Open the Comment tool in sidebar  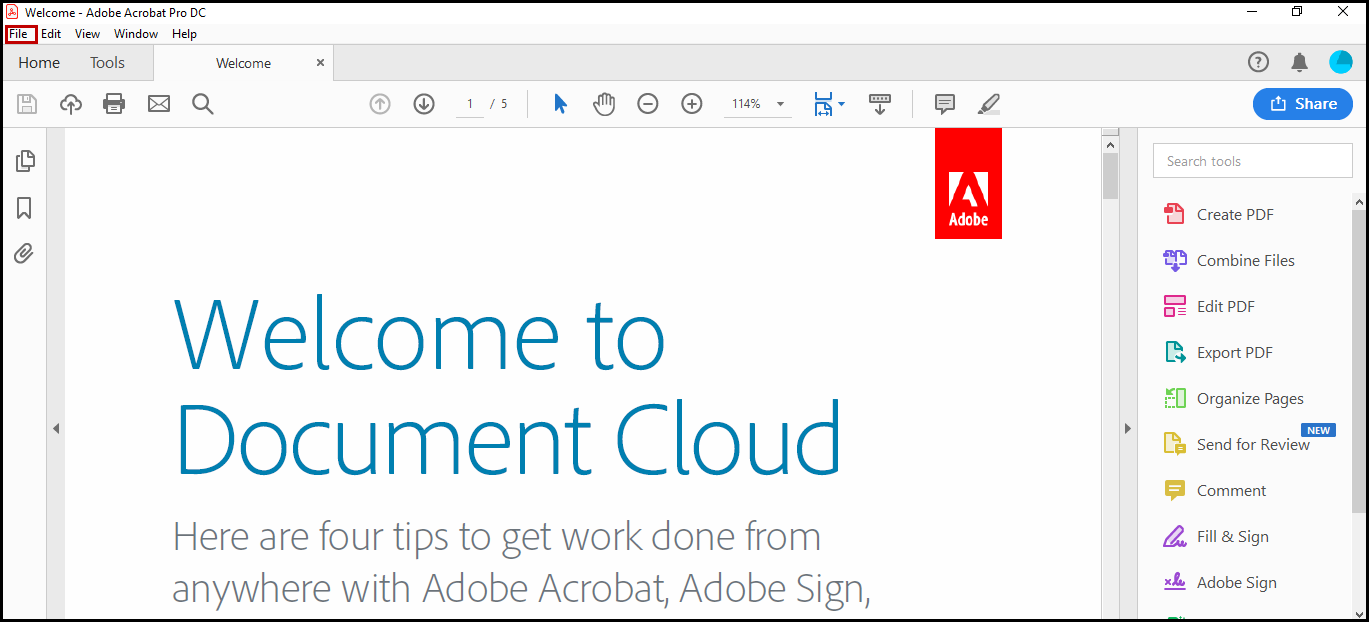pos(1215,490)
